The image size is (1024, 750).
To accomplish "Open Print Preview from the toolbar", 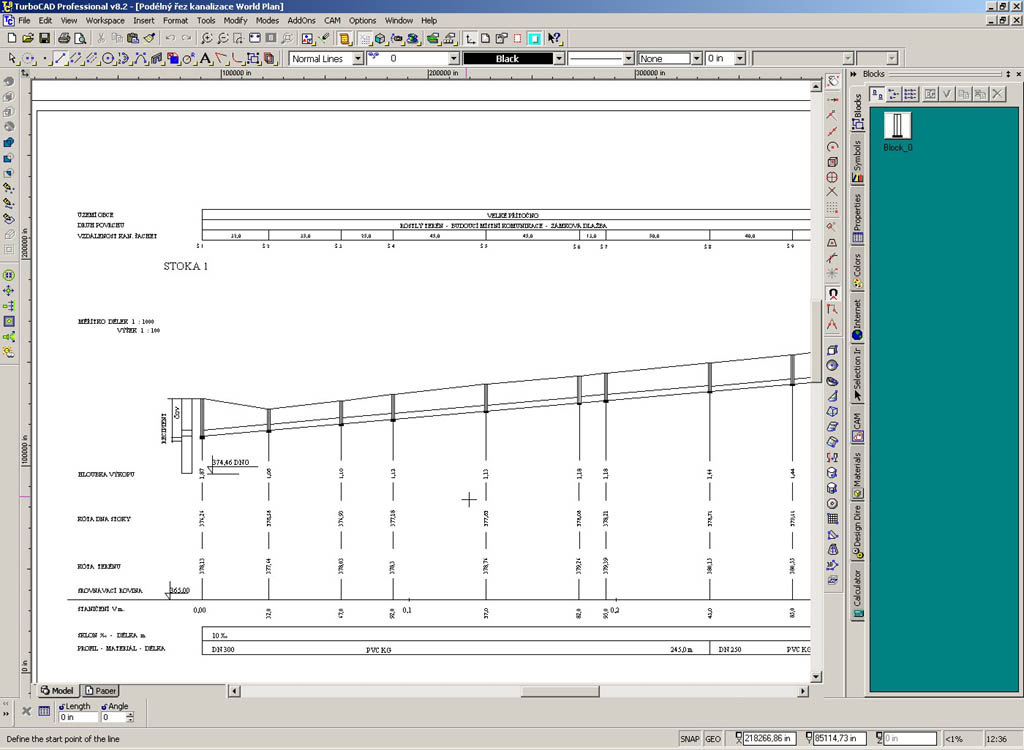I will click(80, 39).
